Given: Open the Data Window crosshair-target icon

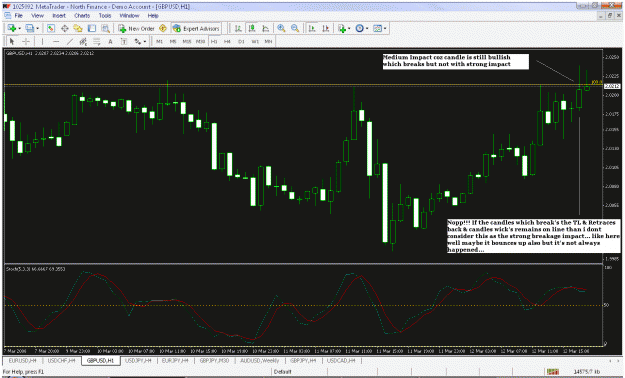Looking at the screenshot, I should click(64, 28).
